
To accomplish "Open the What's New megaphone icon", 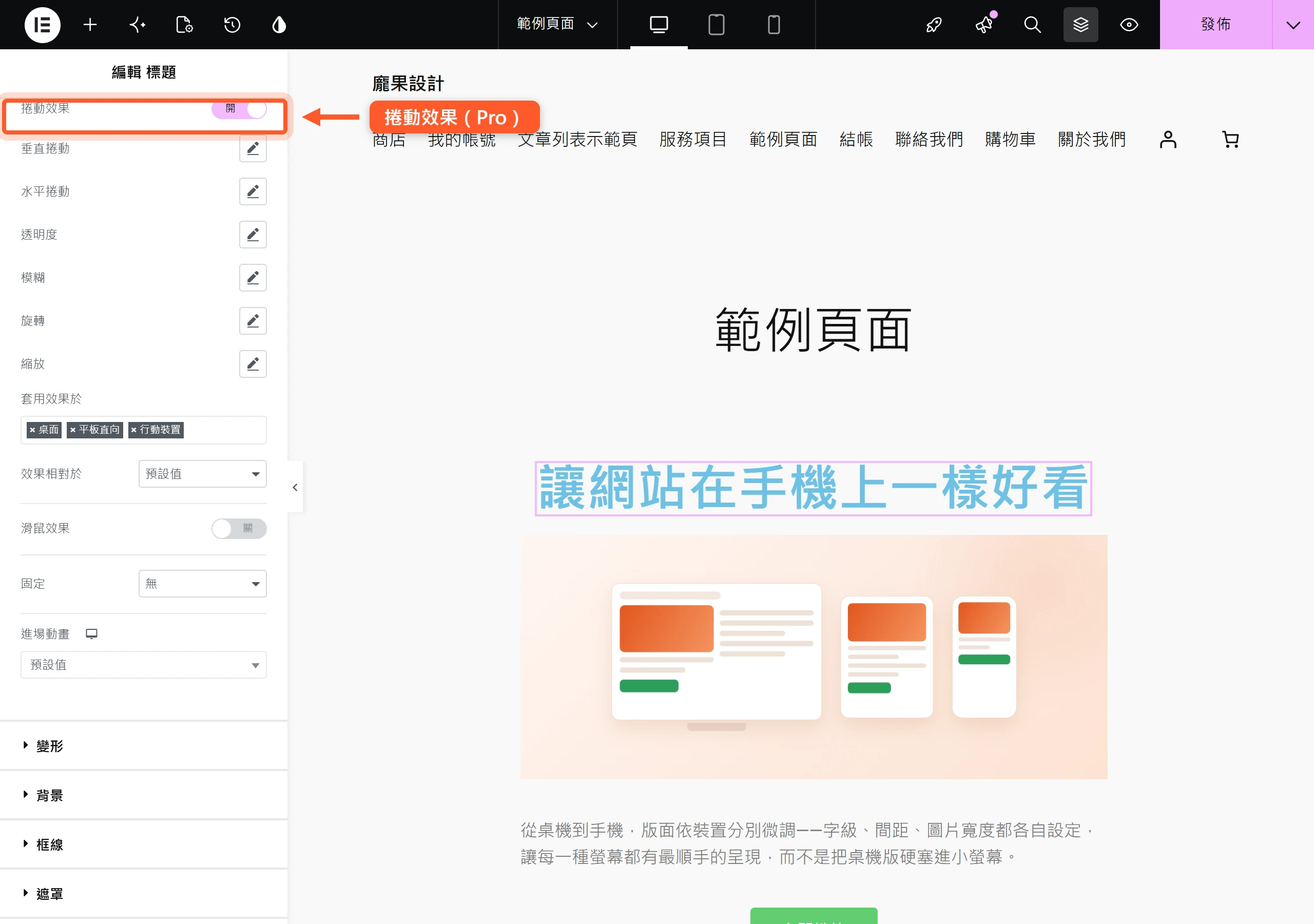I will 984,25.
